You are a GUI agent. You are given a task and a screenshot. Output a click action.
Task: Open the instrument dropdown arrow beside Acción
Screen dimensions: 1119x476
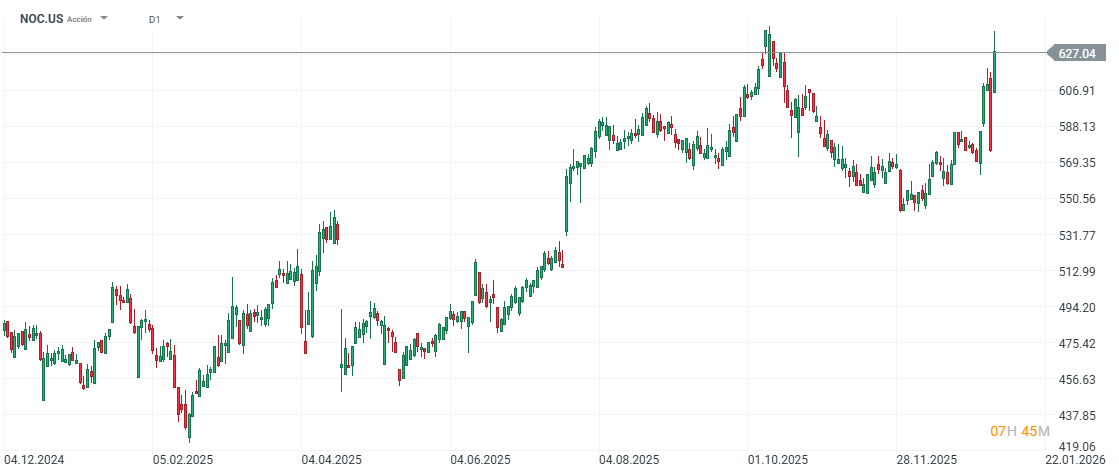click(x=104, y=18)
